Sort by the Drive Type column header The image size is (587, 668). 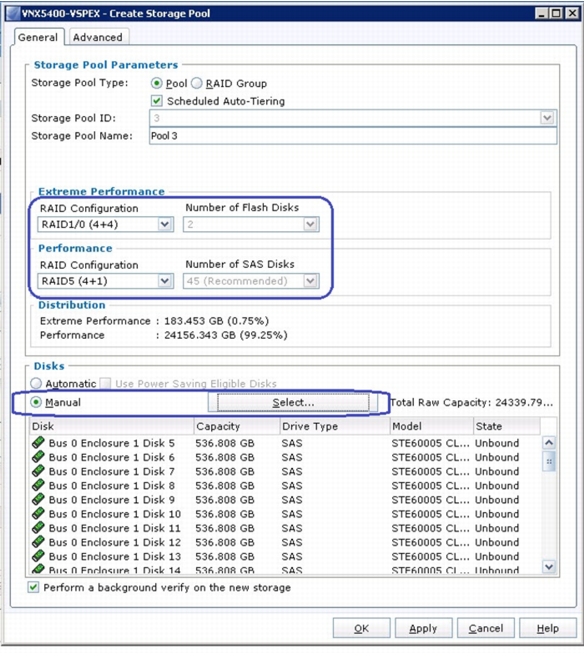coord(335,426)
